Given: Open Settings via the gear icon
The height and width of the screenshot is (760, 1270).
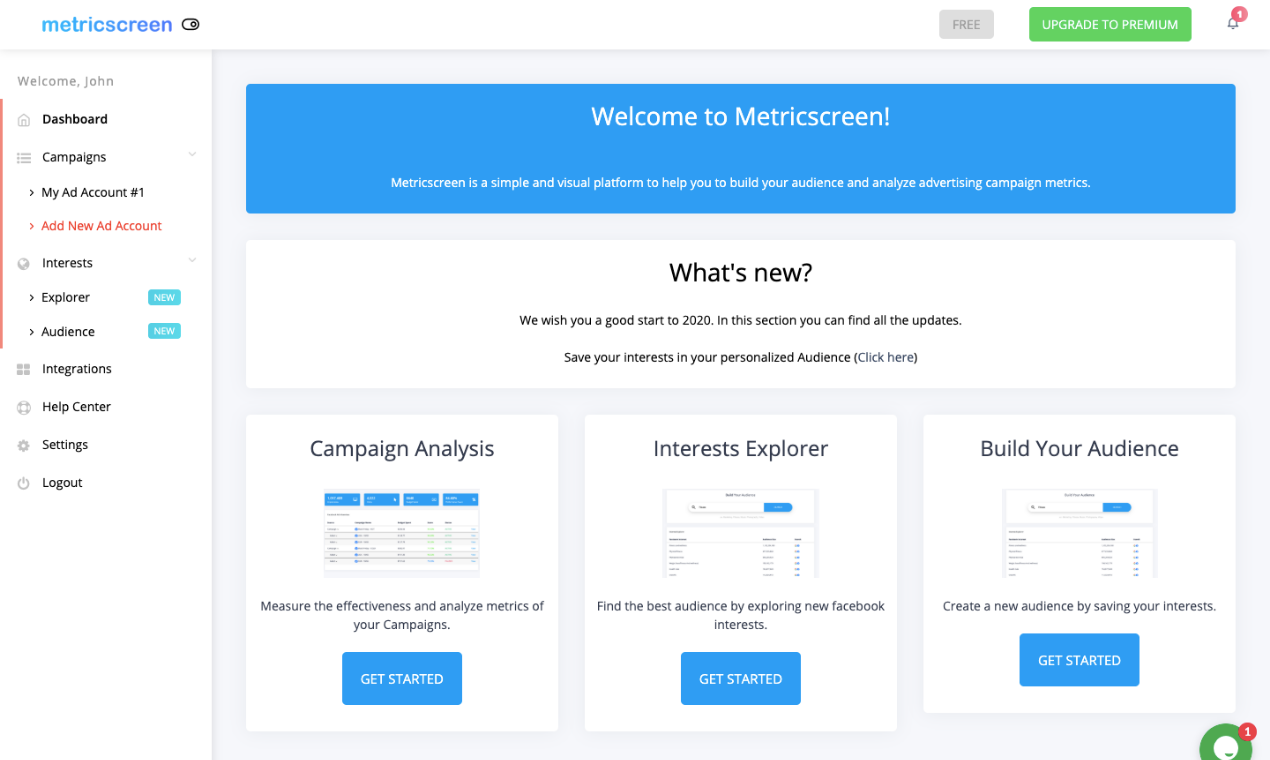Looking at the screenshot, I should [x=22, y=444].
